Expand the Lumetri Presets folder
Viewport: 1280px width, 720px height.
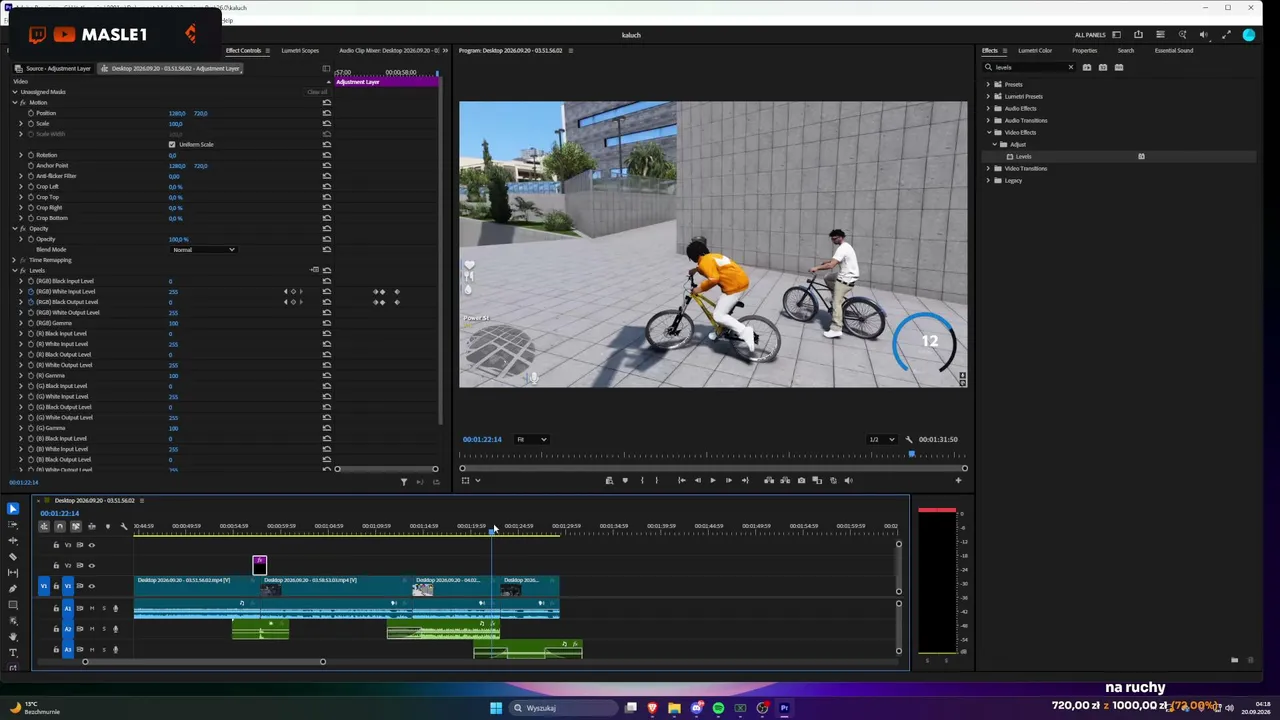click(x=1023, y=96)
